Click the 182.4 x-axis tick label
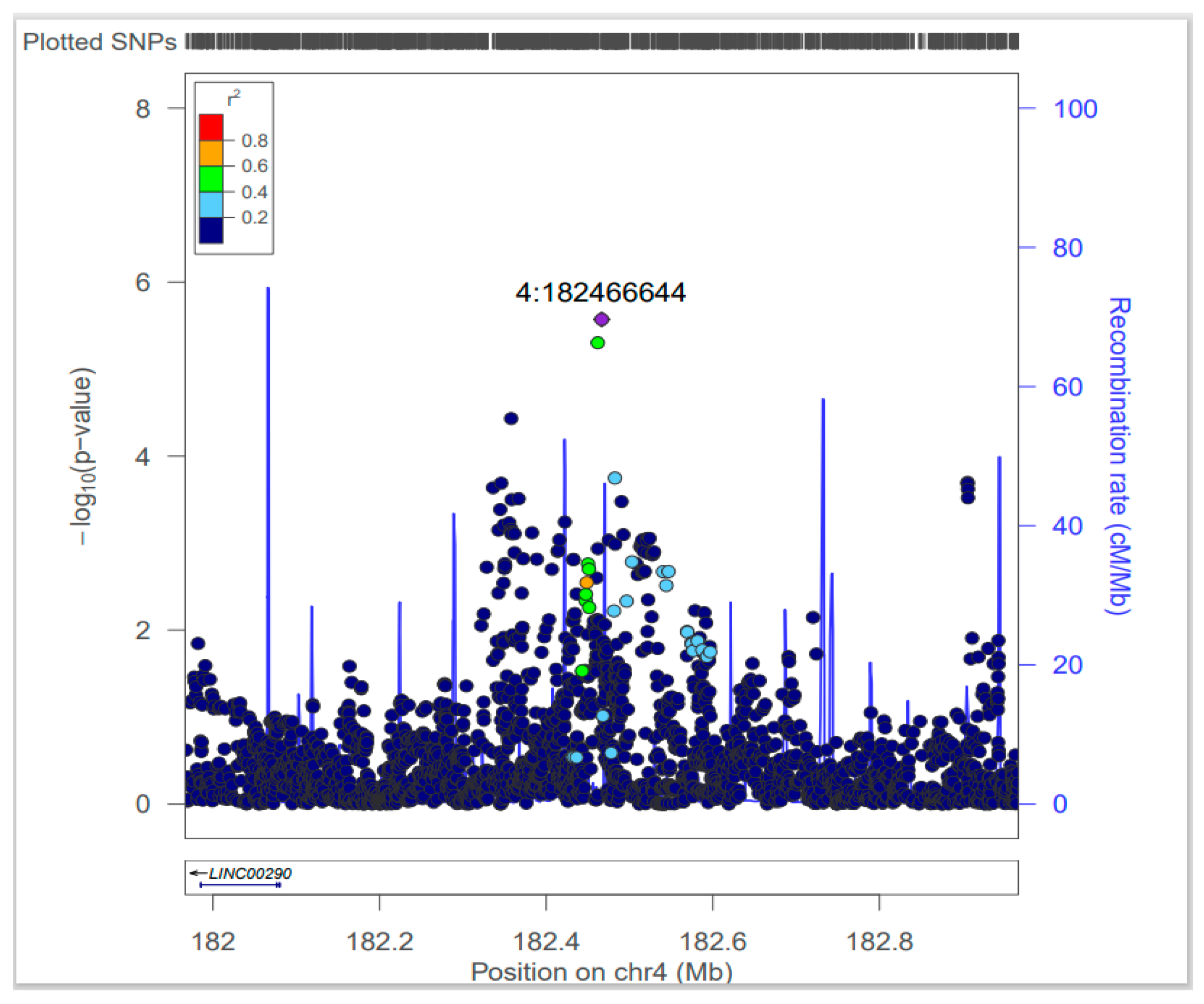 click(x=546, y=942)
